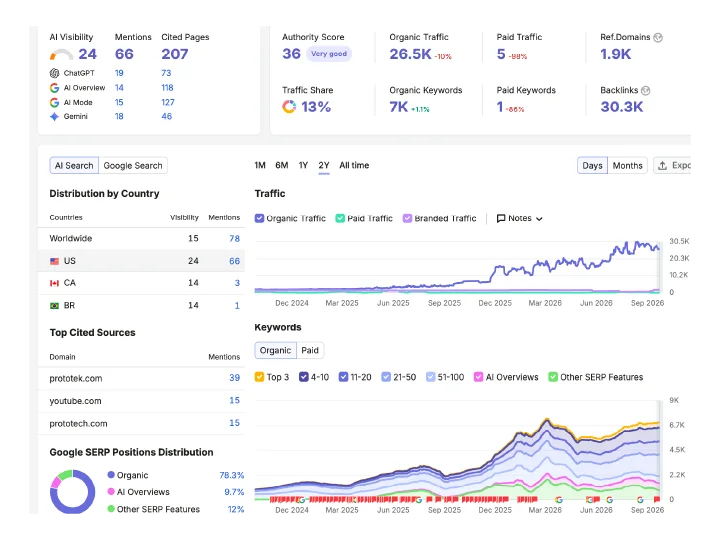Open the youtube.com cited source

[x=75, y=401]
